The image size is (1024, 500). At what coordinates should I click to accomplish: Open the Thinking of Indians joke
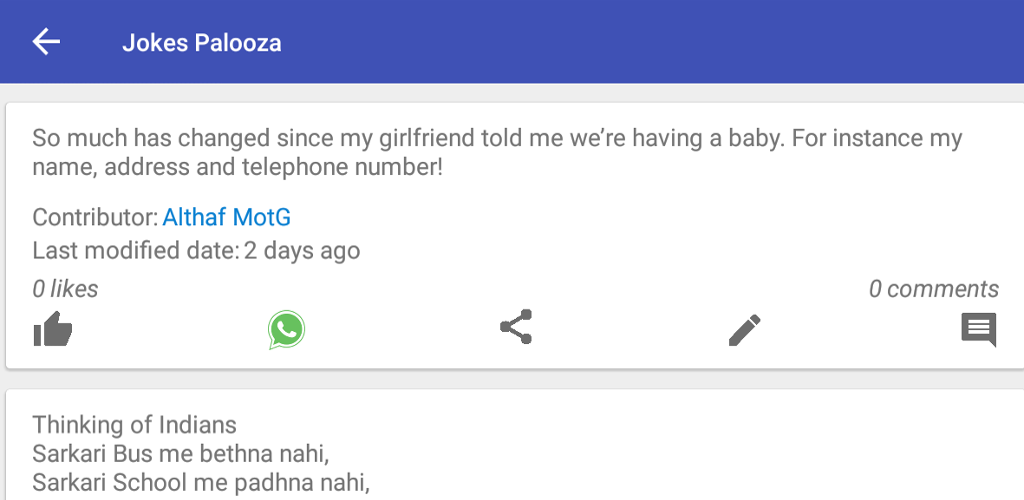135,425
